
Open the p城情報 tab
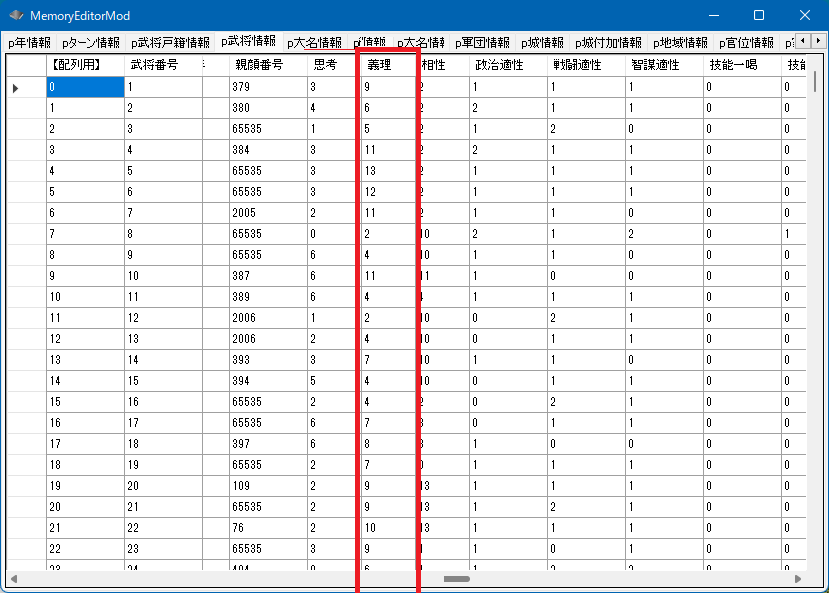pos(542,43)
